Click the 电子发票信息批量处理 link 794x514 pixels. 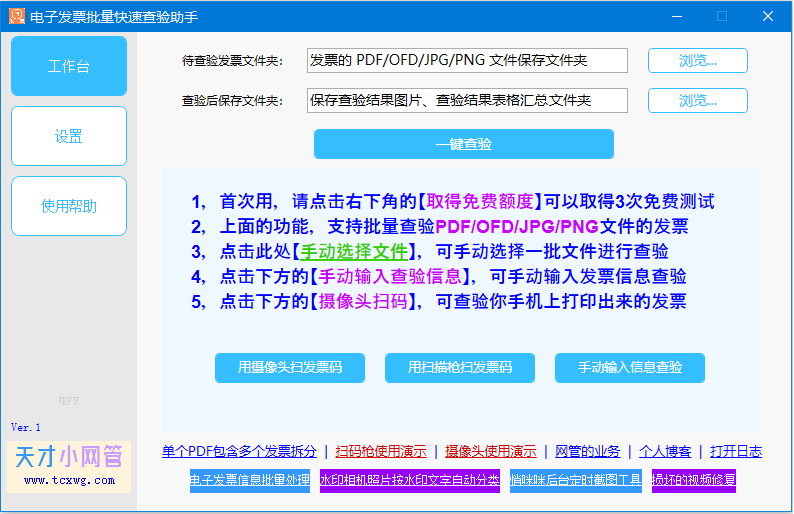[250, 480]
